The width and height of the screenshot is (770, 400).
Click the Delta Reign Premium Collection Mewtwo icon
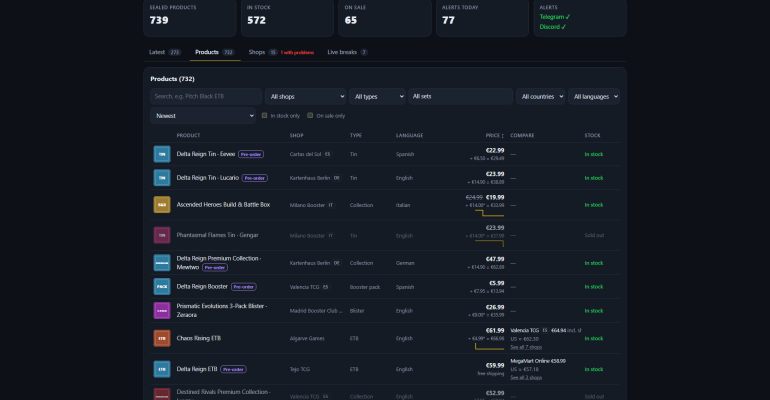162,263
